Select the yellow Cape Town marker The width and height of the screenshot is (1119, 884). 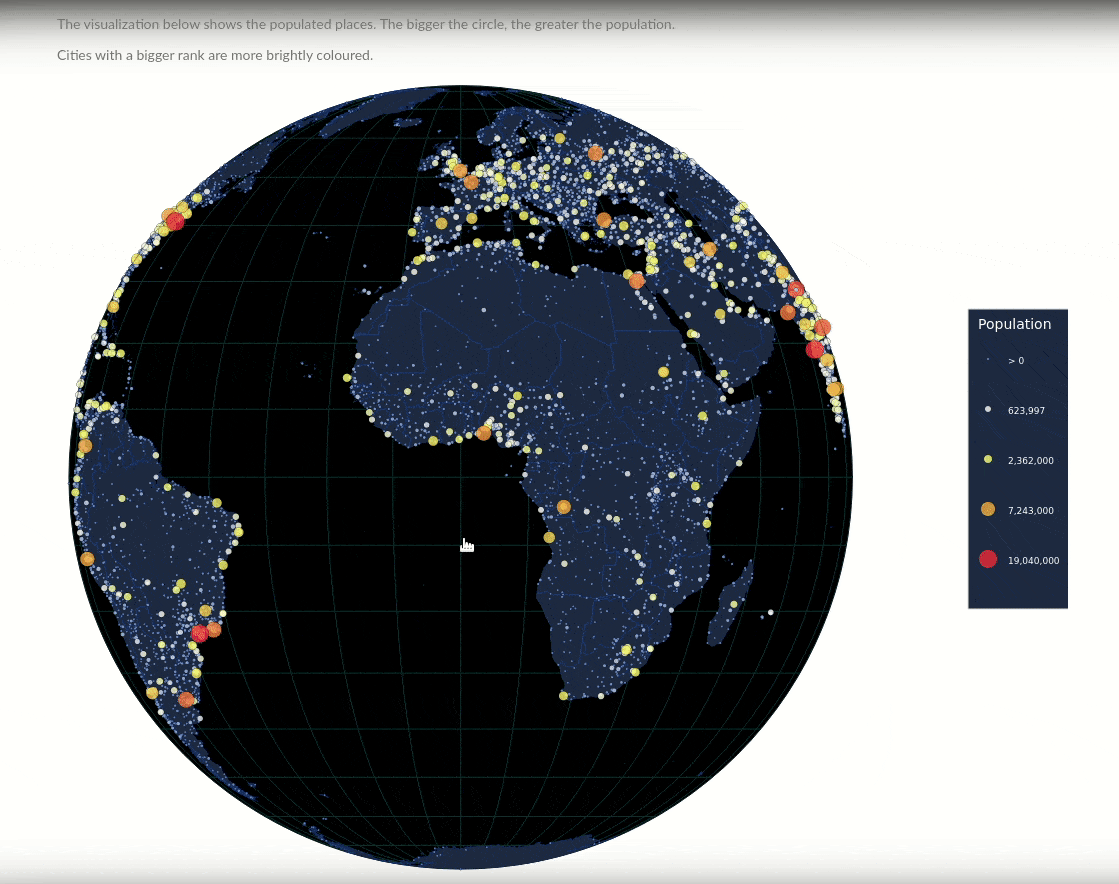click(564, 695)
